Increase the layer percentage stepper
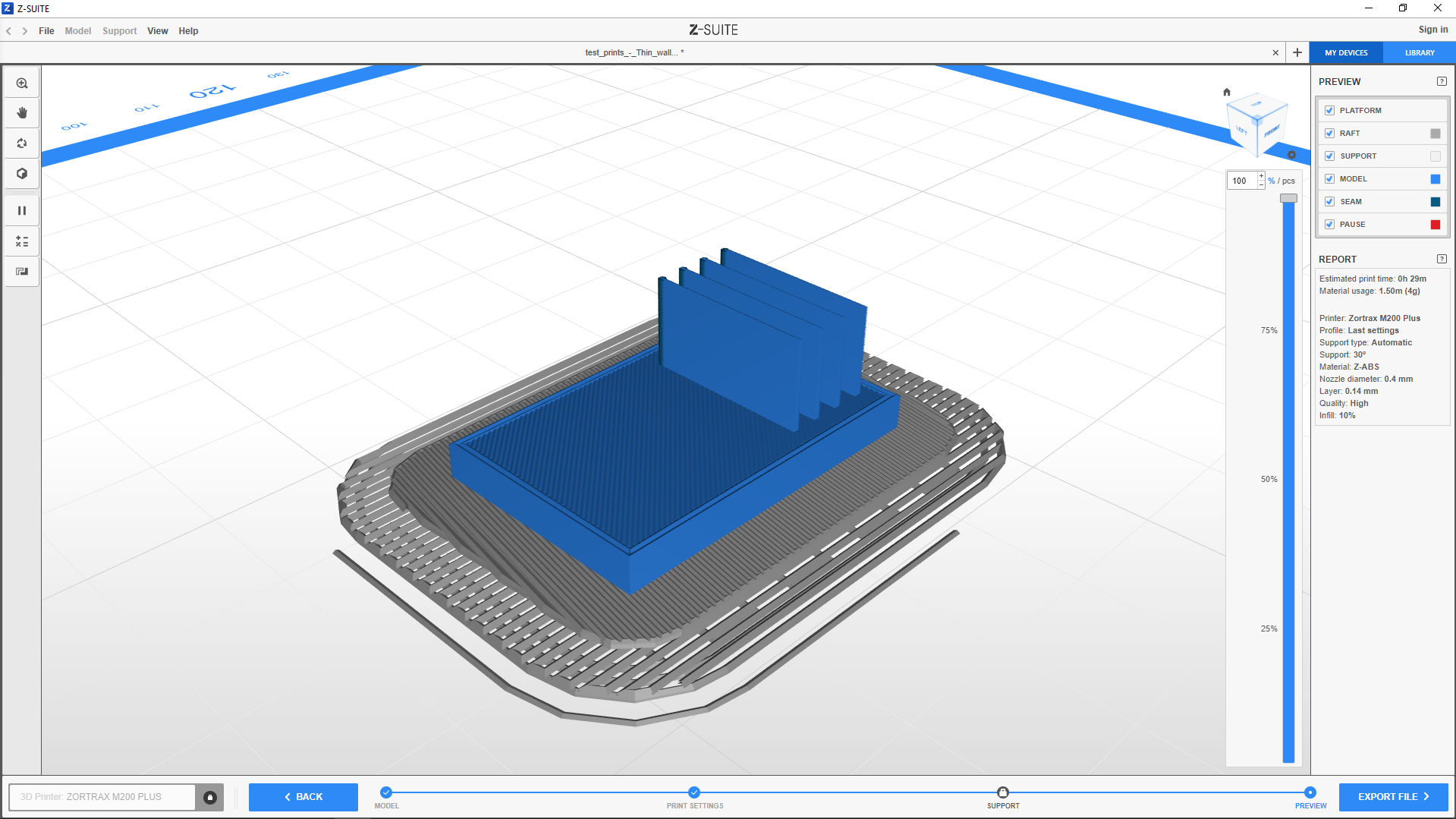 (1261, 176)
